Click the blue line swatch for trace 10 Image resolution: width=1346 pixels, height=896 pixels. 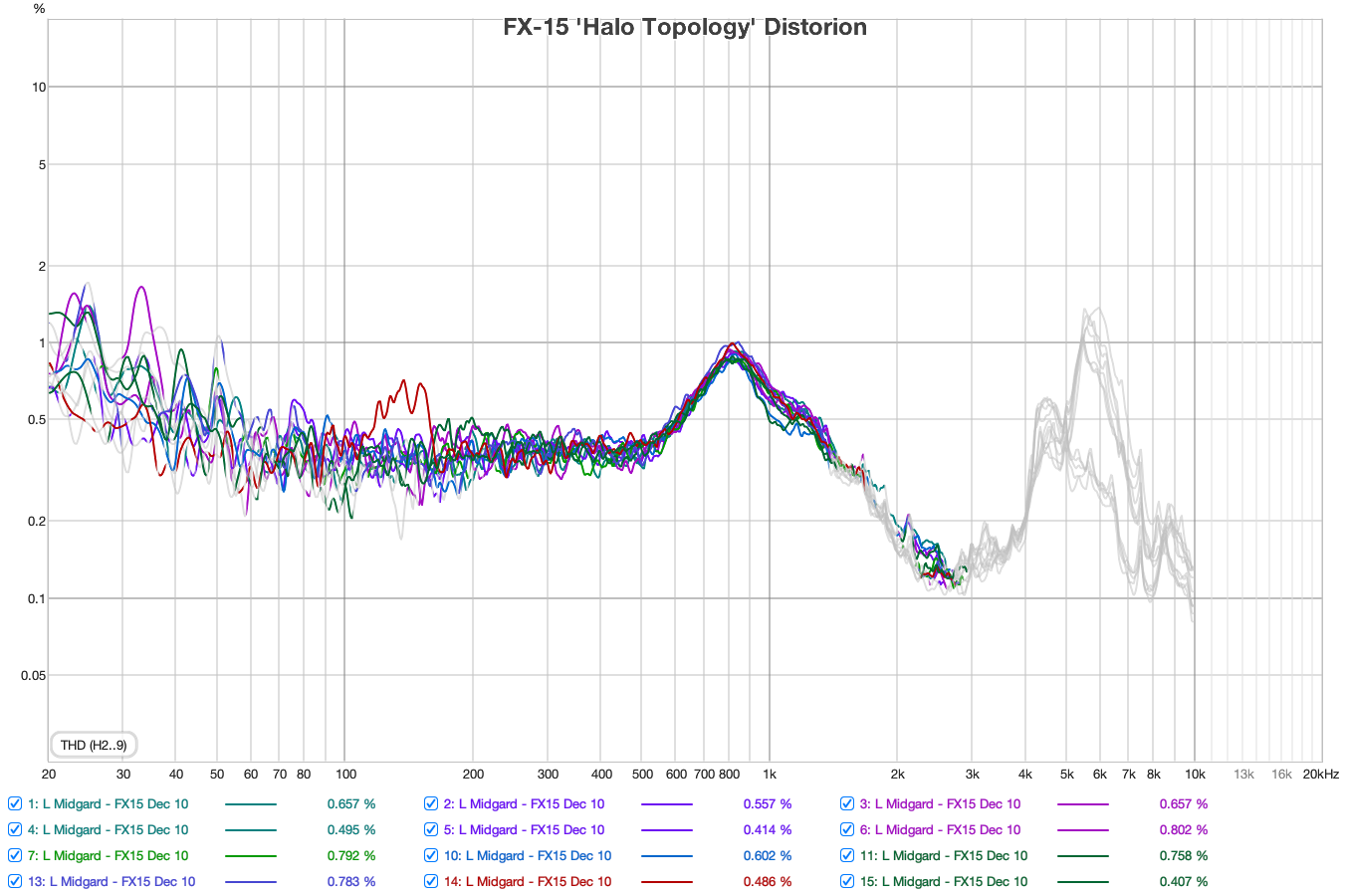(667, 855)
